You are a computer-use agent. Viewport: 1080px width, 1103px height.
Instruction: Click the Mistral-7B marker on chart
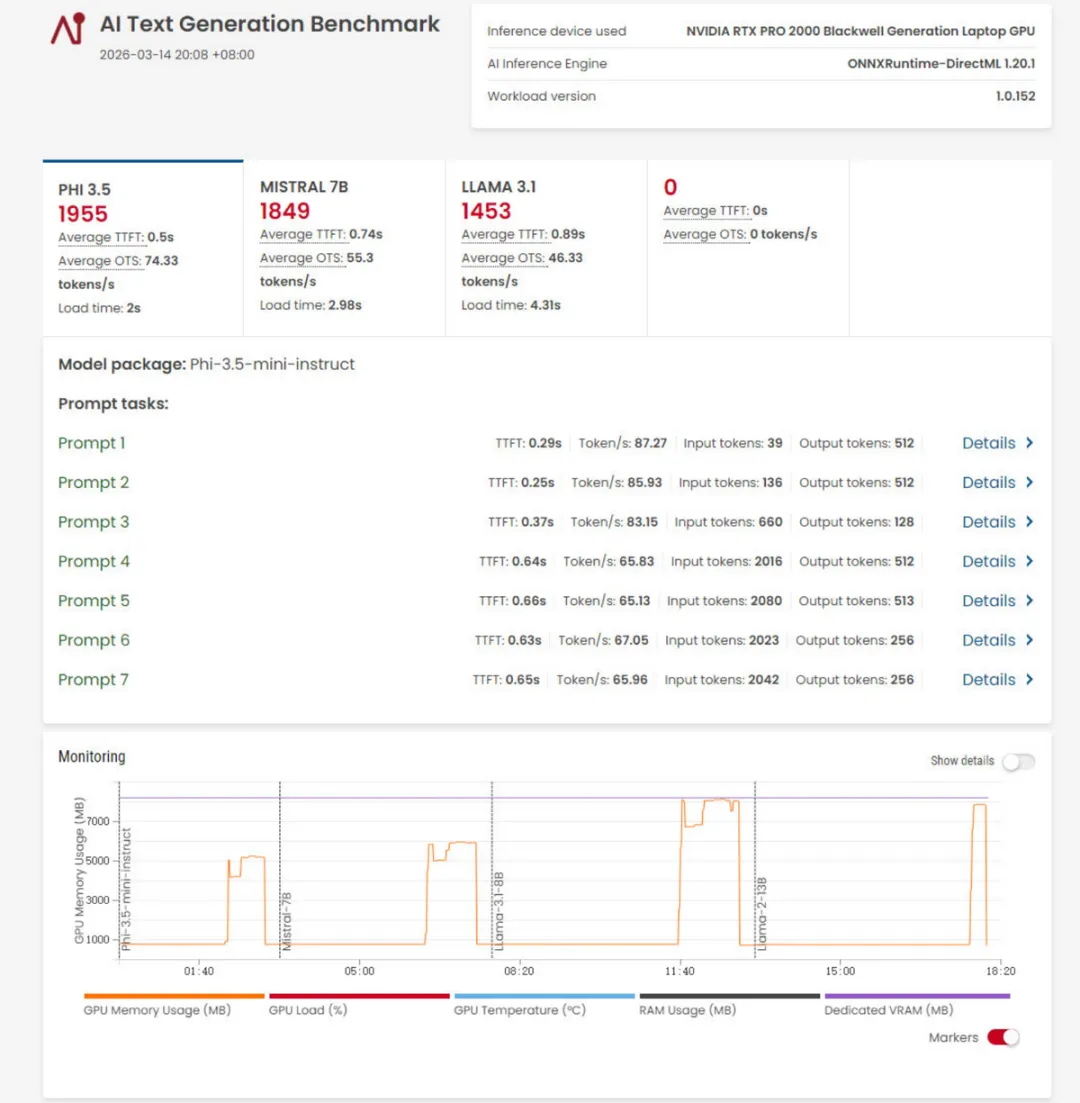pos(286,920)
